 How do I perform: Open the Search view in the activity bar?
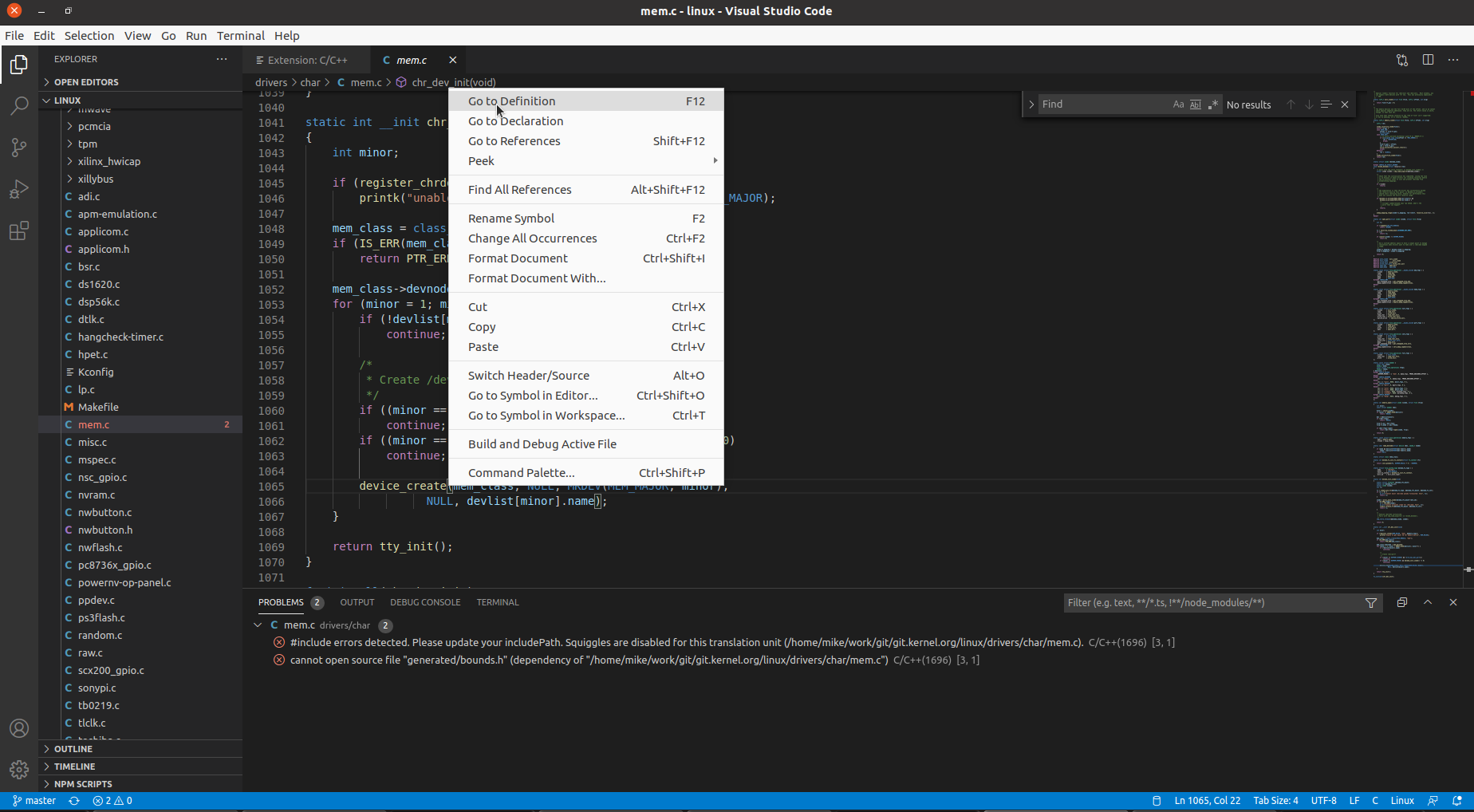pos(18,105)
